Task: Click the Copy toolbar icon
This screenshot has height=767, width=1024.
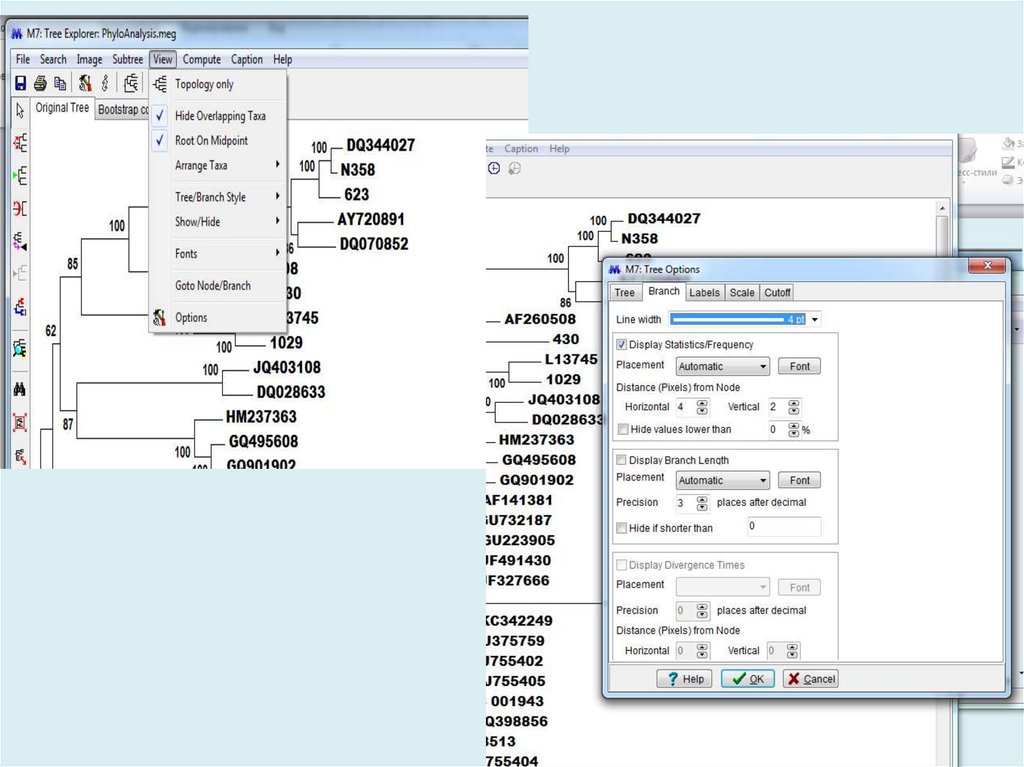Action: pos(60,83)
